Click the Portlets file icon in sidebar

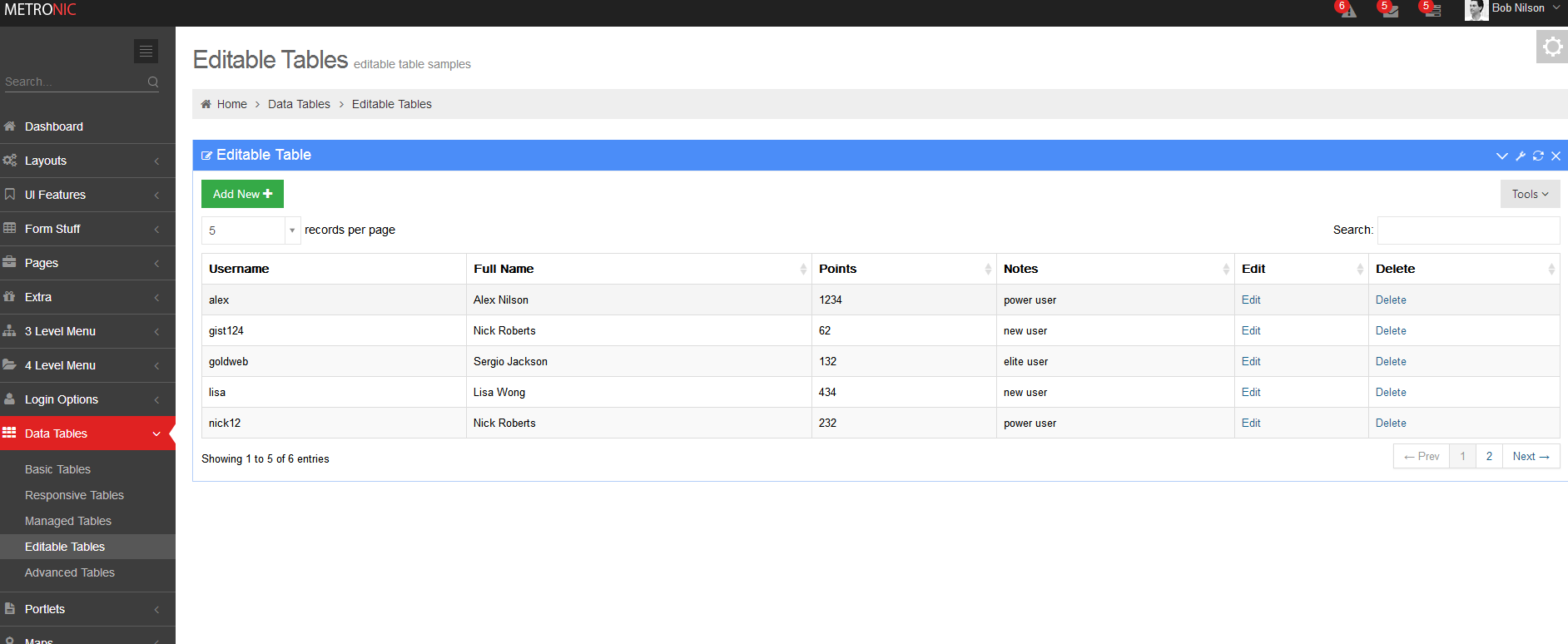10,609
